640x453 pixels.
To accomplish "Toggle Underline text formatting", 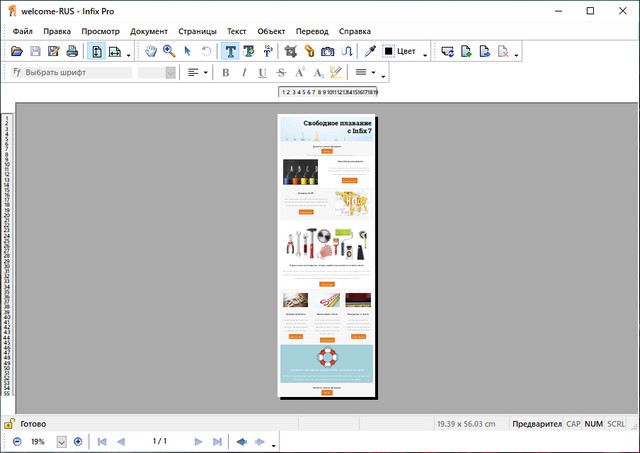I will click(x=262, y=73).
